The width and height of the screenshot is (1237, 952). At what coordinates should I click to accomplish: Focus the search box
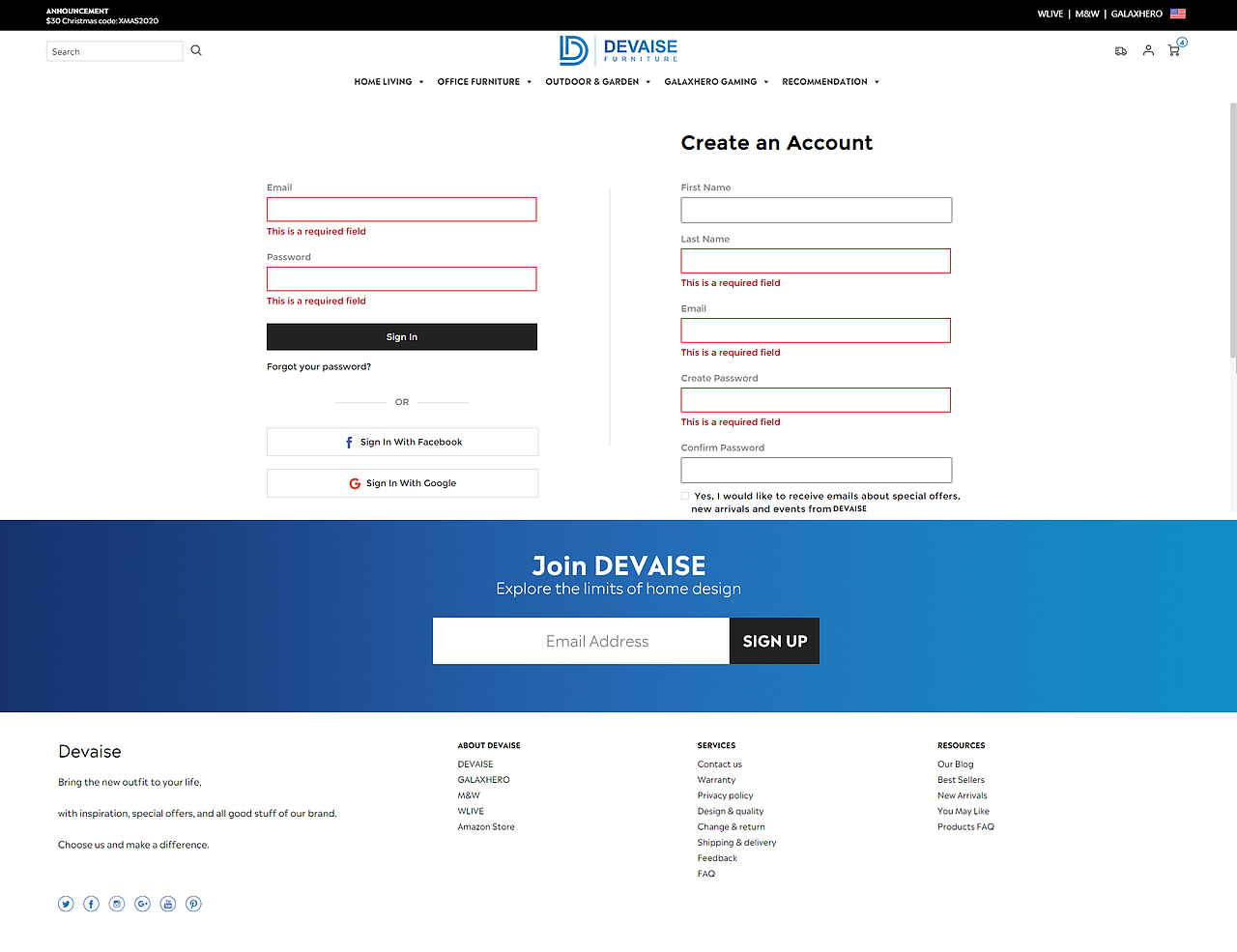click(114, 51)
